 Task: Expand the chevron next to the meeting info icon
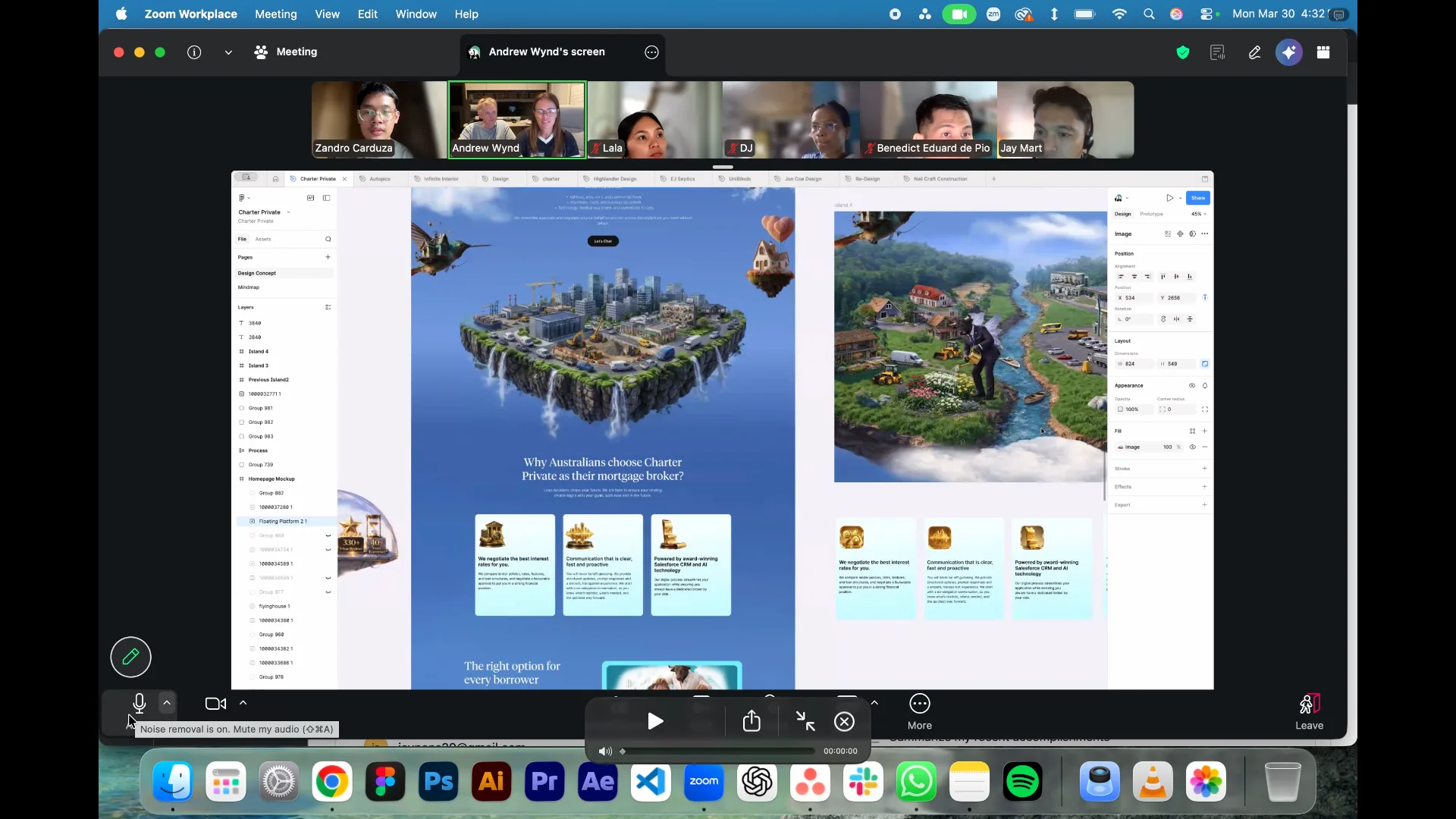click(x=228, y=52)
